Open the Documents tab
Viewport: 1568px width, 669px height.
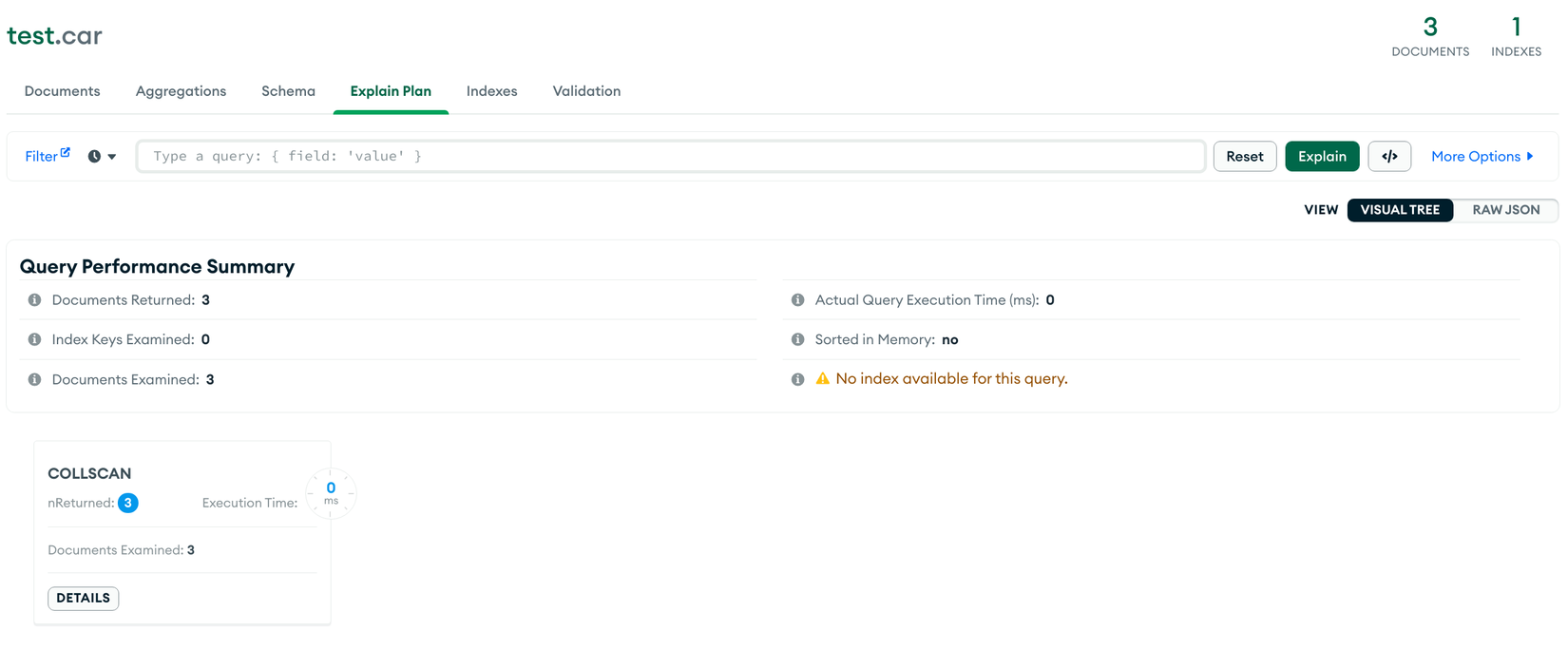pyautogui.click(x=63, y=91)
